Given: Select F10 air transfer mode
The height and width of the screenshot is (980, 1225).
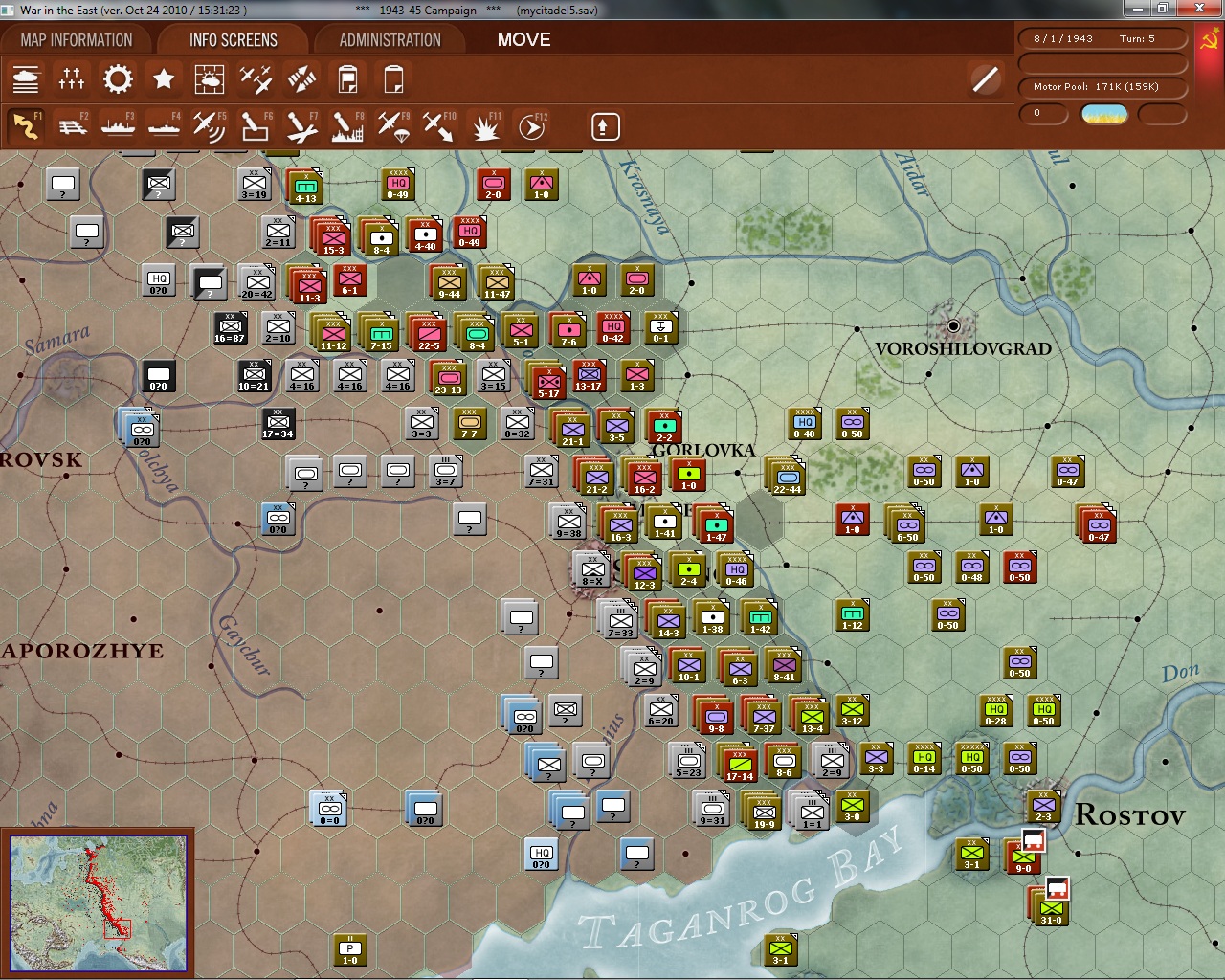Looking at the screenshot, I should tap(439, 126).
